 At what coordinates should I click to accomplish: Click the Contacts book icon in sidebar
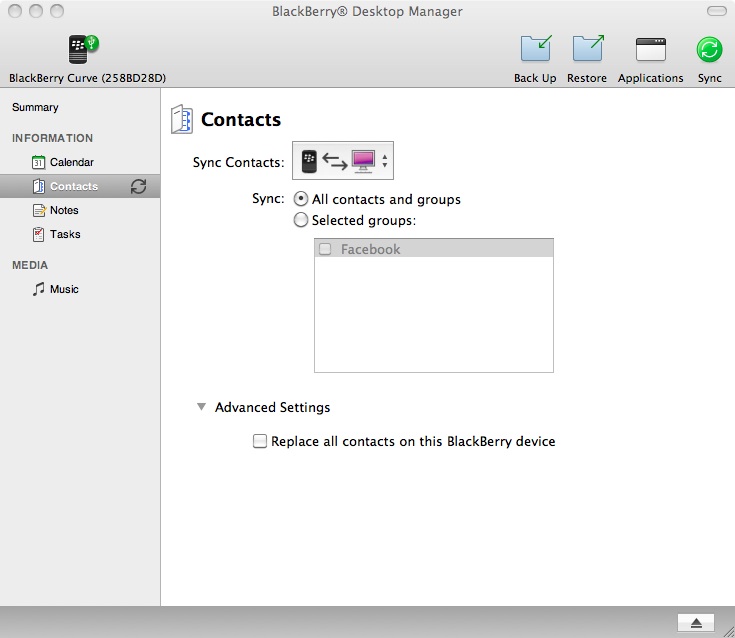click(x=38, y=186)
